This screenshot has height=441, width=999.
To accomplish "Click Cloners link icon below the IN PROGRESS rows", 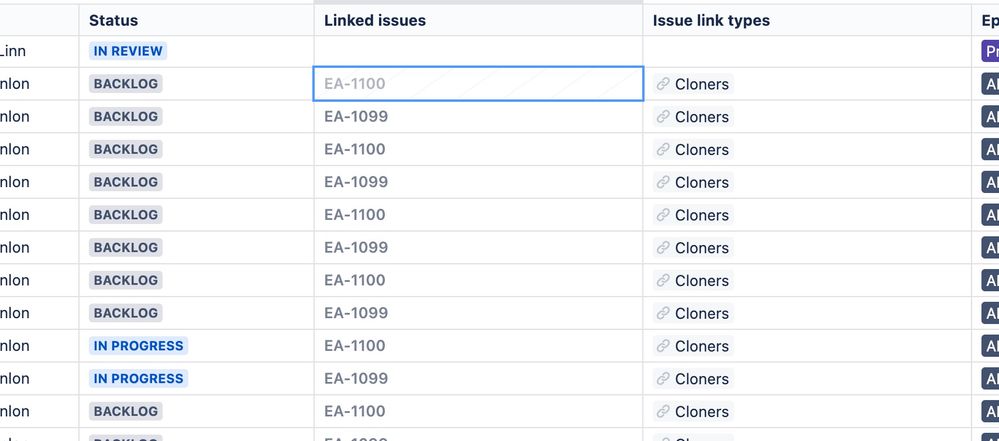I will tap(663, 412).
